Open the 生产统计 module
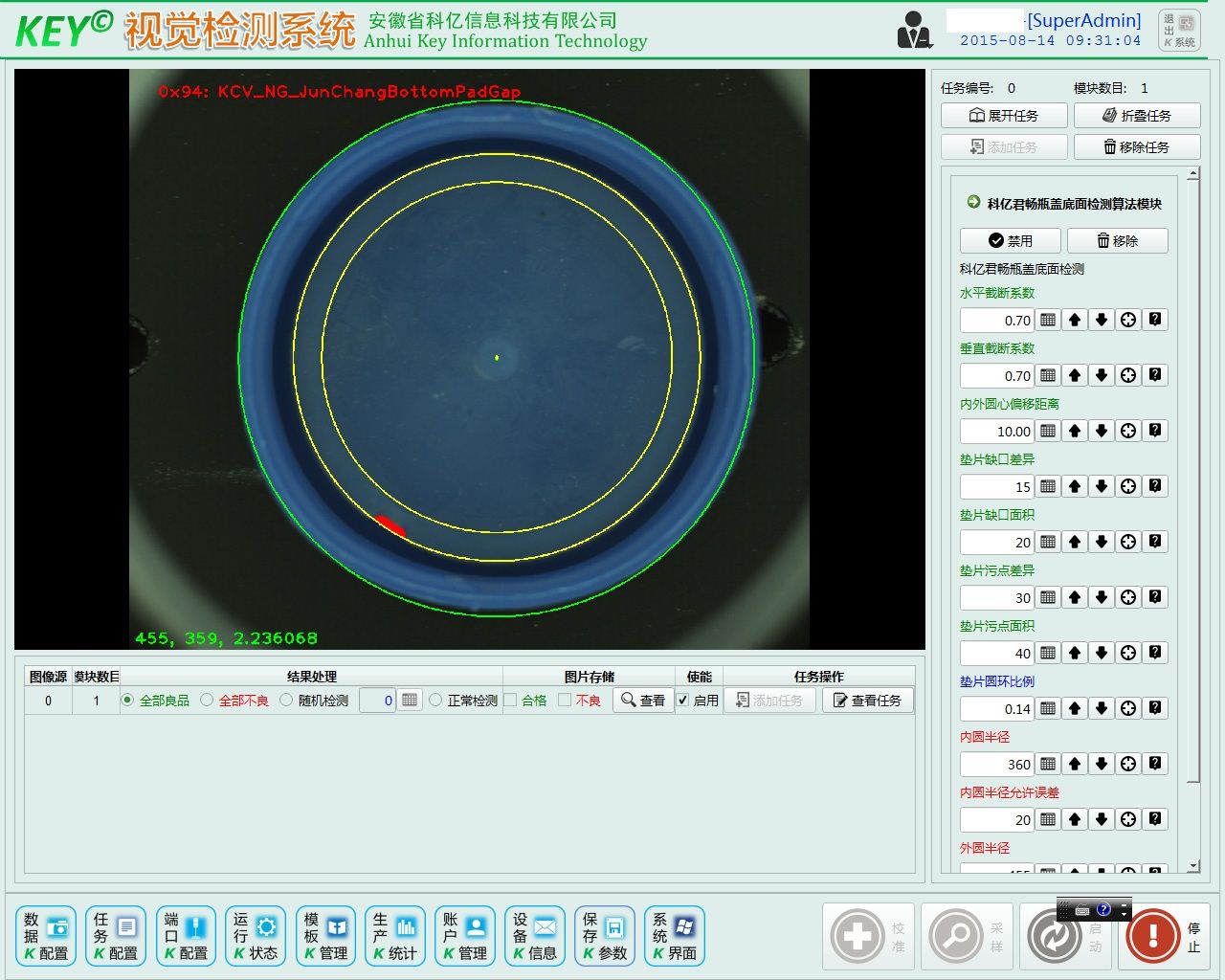This screenshot has height=980, width=1225. pos(395,936)
